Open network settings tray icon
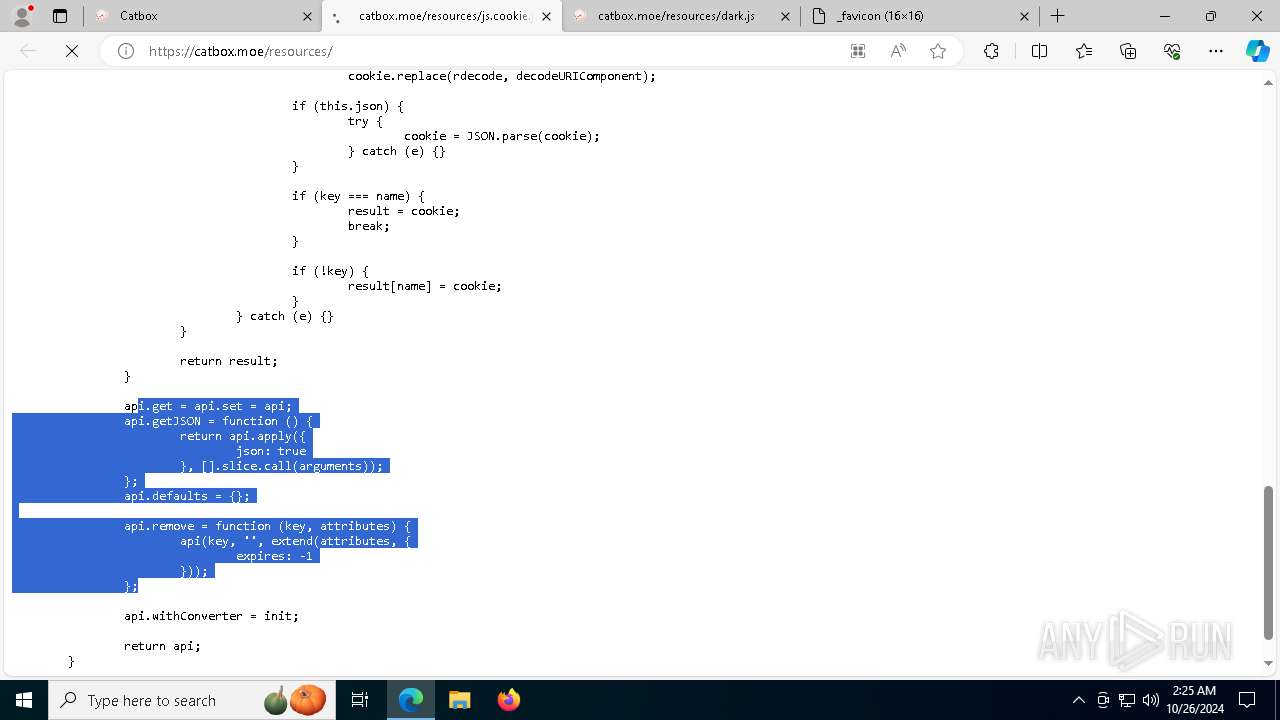The width and height of the screenshot is (1280, 720). [1126, 700]
